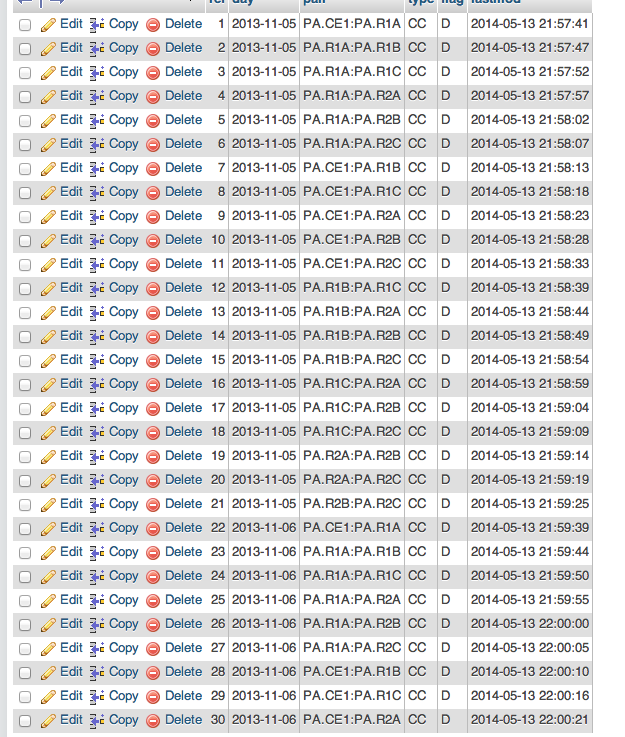625x737 pixels.
Task: Toggle the row 29 selection checkbox
Action: pos(25,696)
